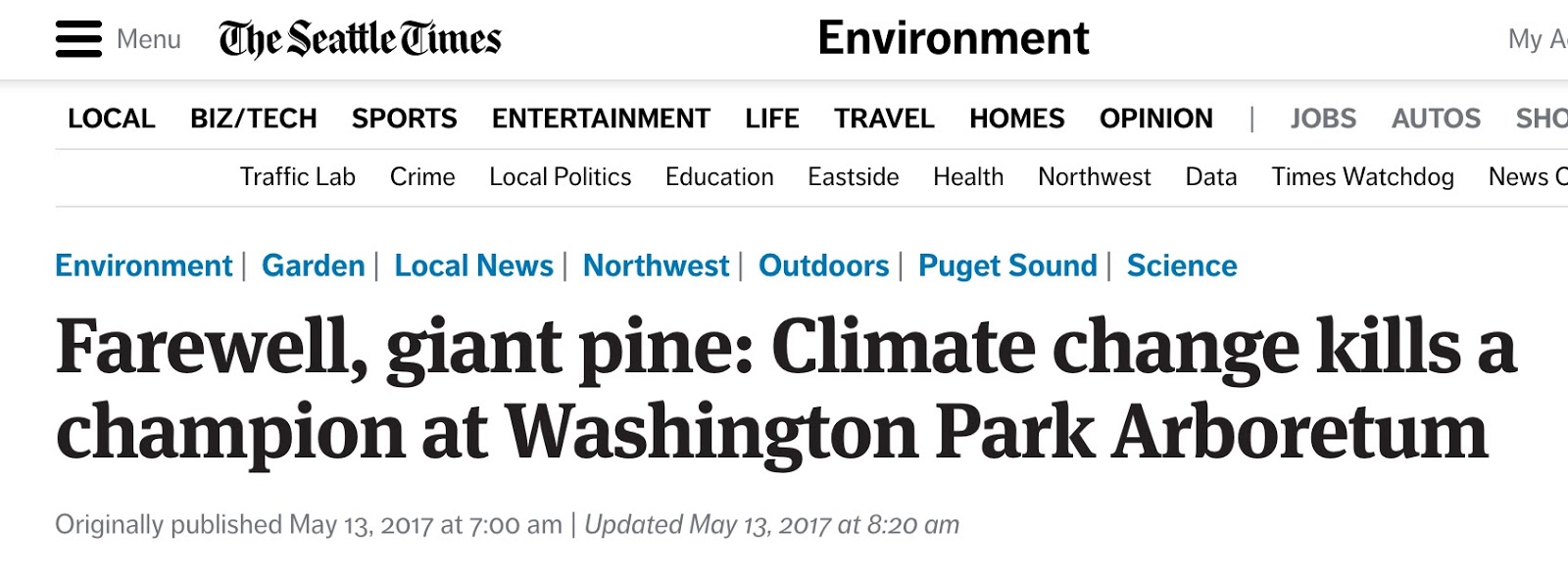Open the JOBS link

pyautogui.click(x=1322, y=119)
